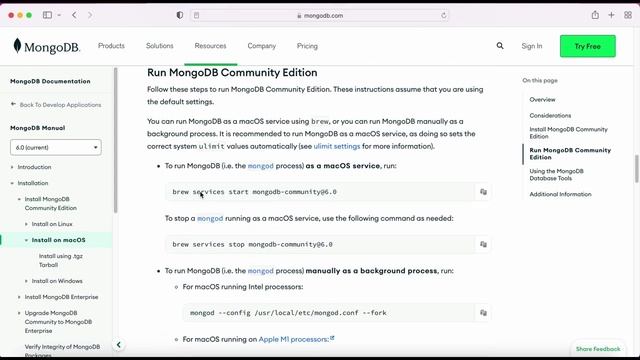The image size is (640, 360).
Task: Expand Install MongoDB Enterprise
Action: [19, 297]
